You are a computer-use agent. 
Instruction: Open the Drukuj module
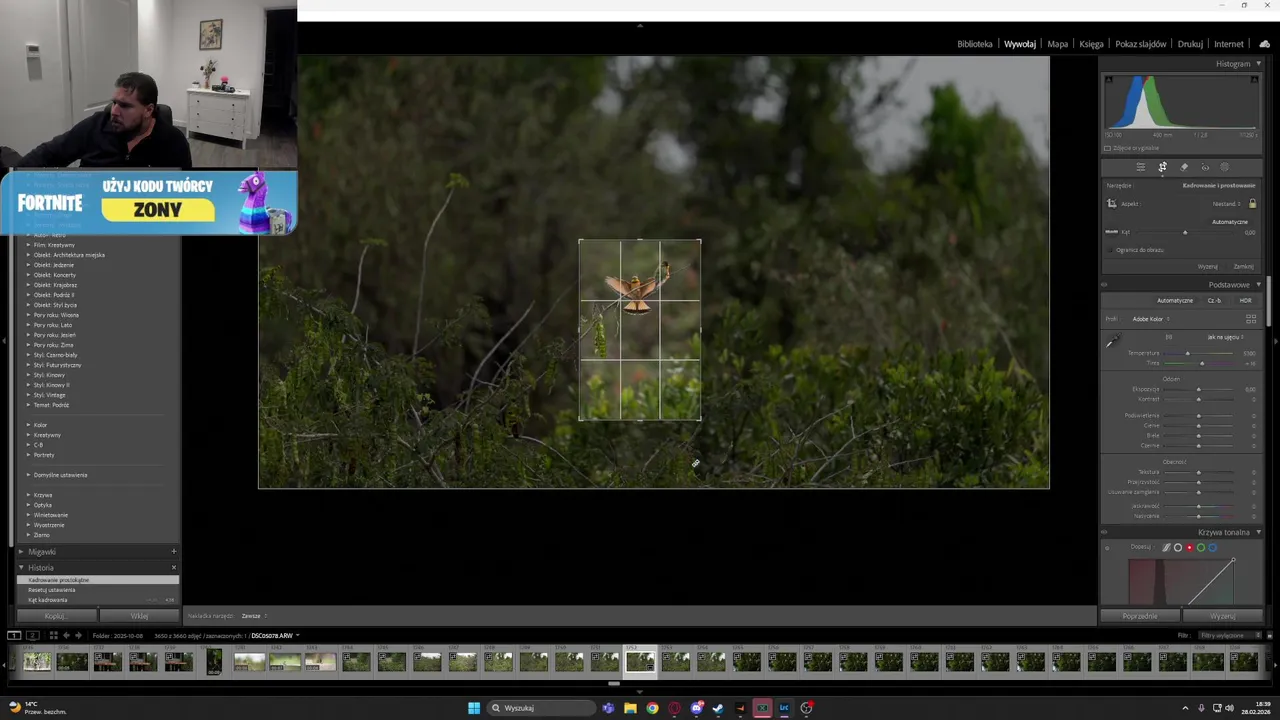(x=1190, y=44)
